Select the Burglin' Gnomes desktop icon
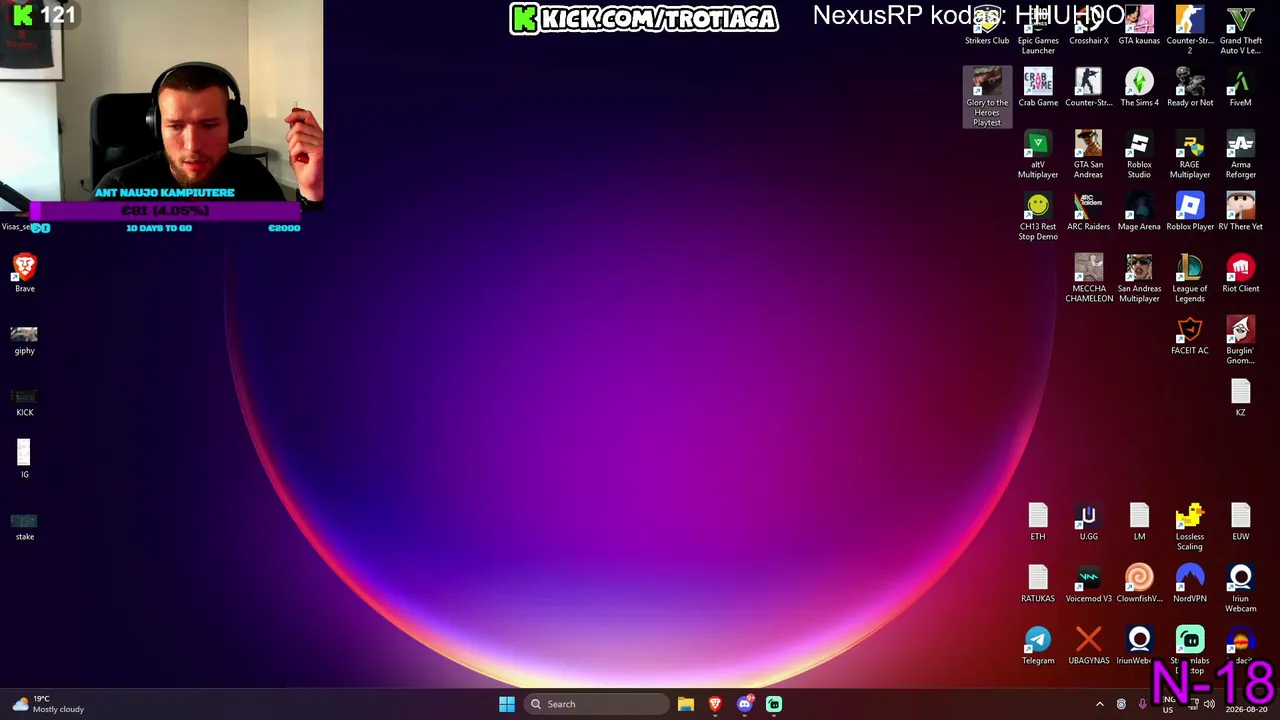Screen dimensions: 1280x720 (1241, 341)
